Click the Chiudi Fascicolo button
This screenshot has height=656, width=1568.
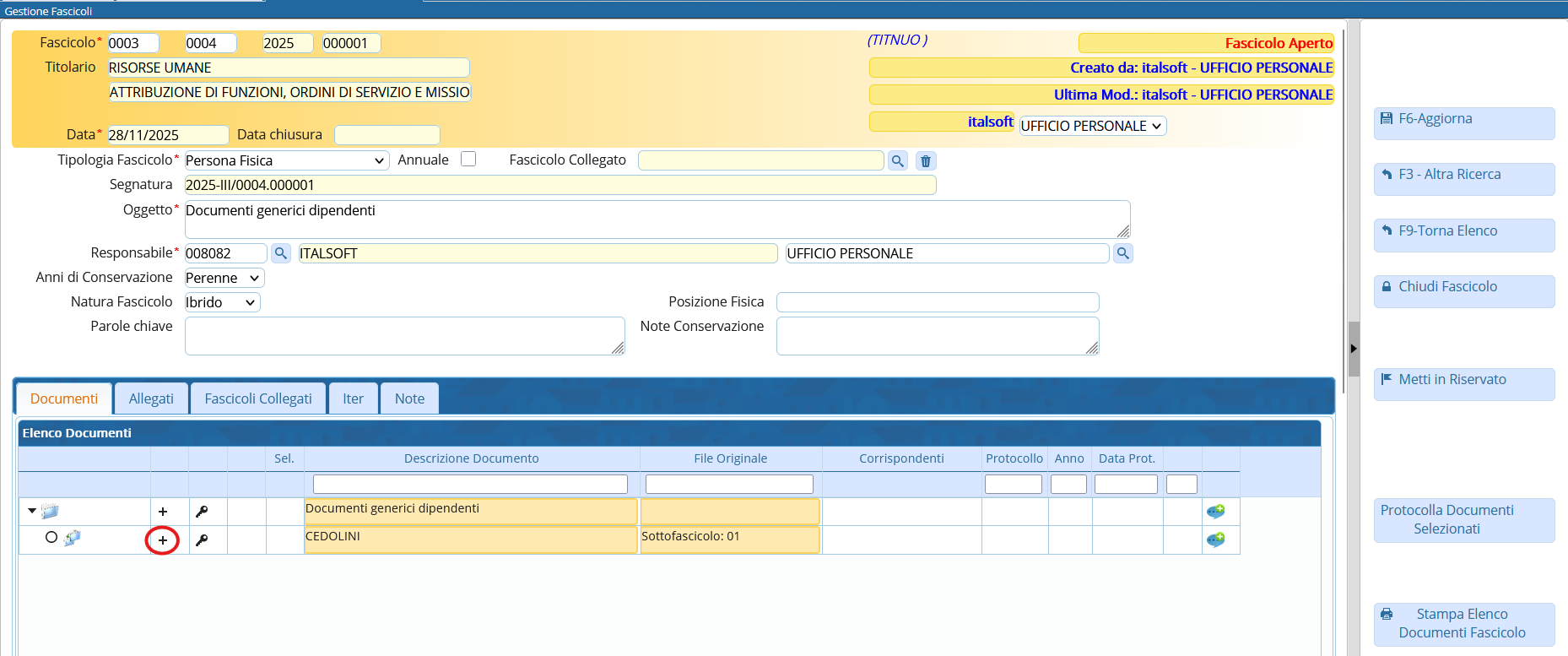pos(1463,287)
